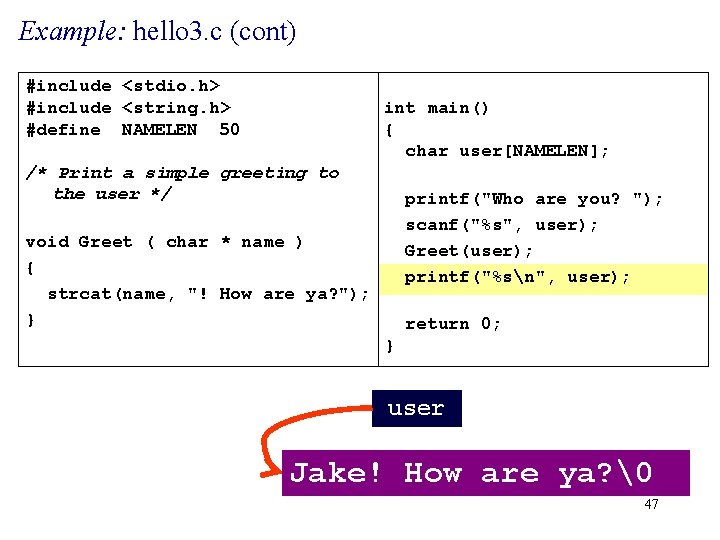Click the "int main()" line
Image resolution: width=720 pixels, height=540 pixels.
[x=436, y=108]
